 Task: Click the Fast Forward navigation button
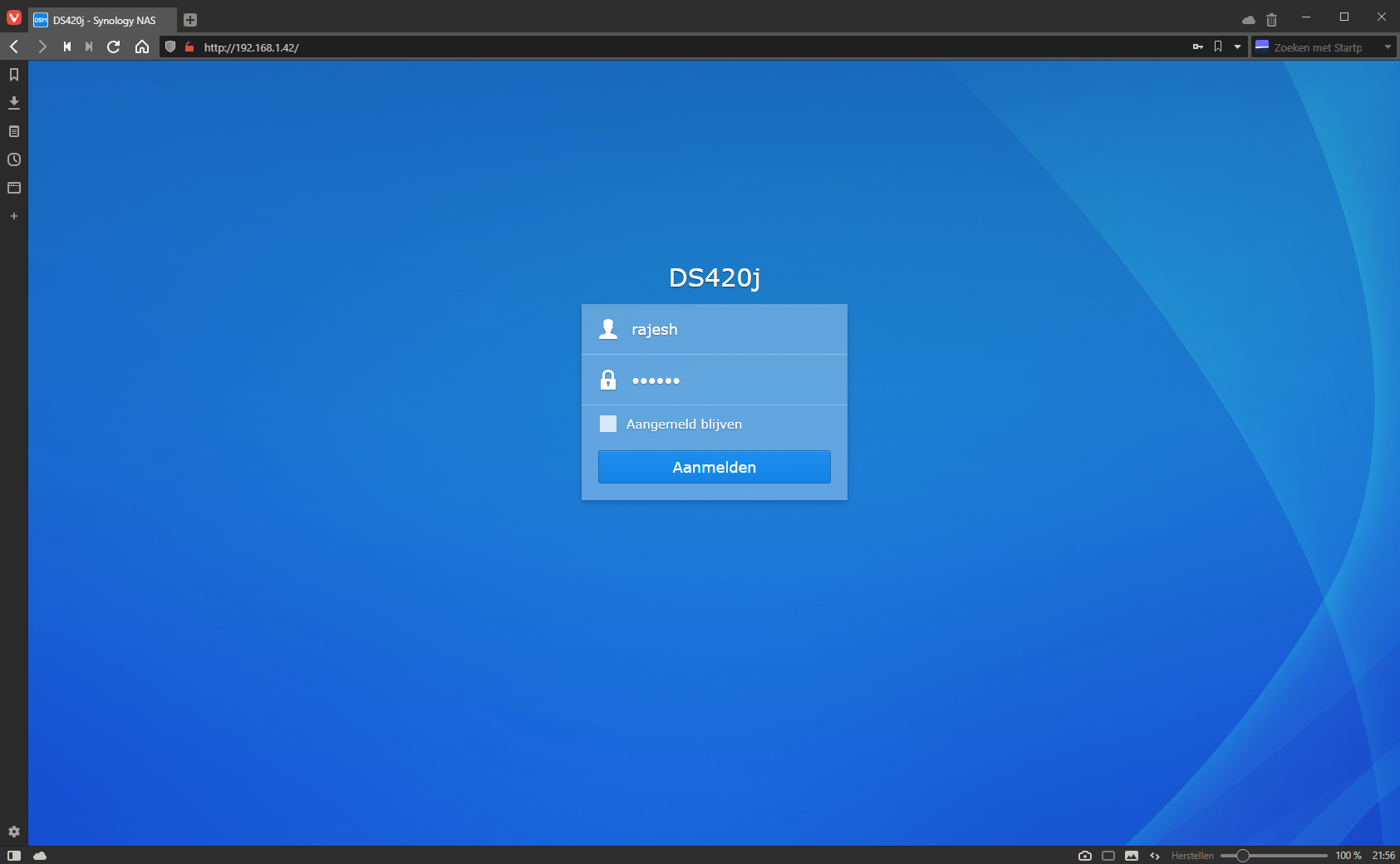click(89, 47)
